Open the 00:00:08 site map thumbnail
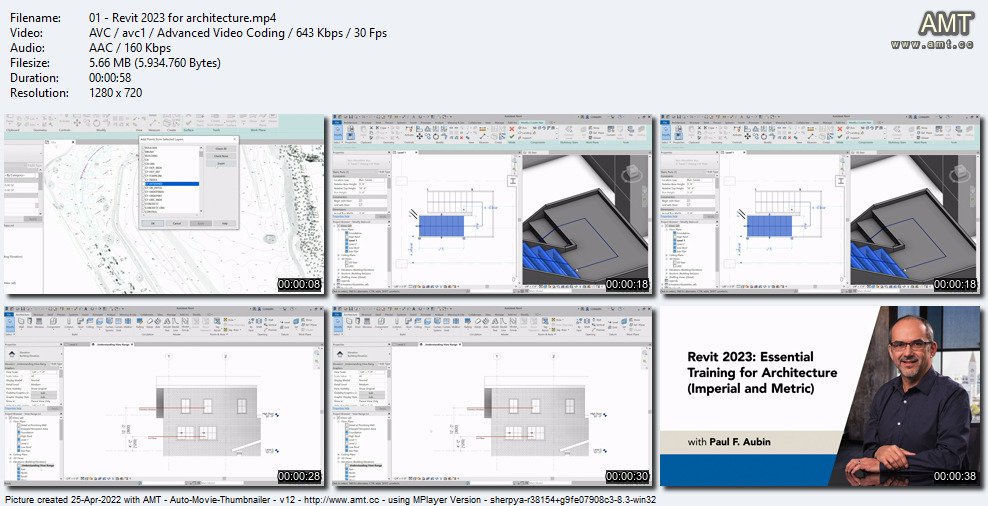The height and width of the screenshot is (506, 988). (164, 204)
